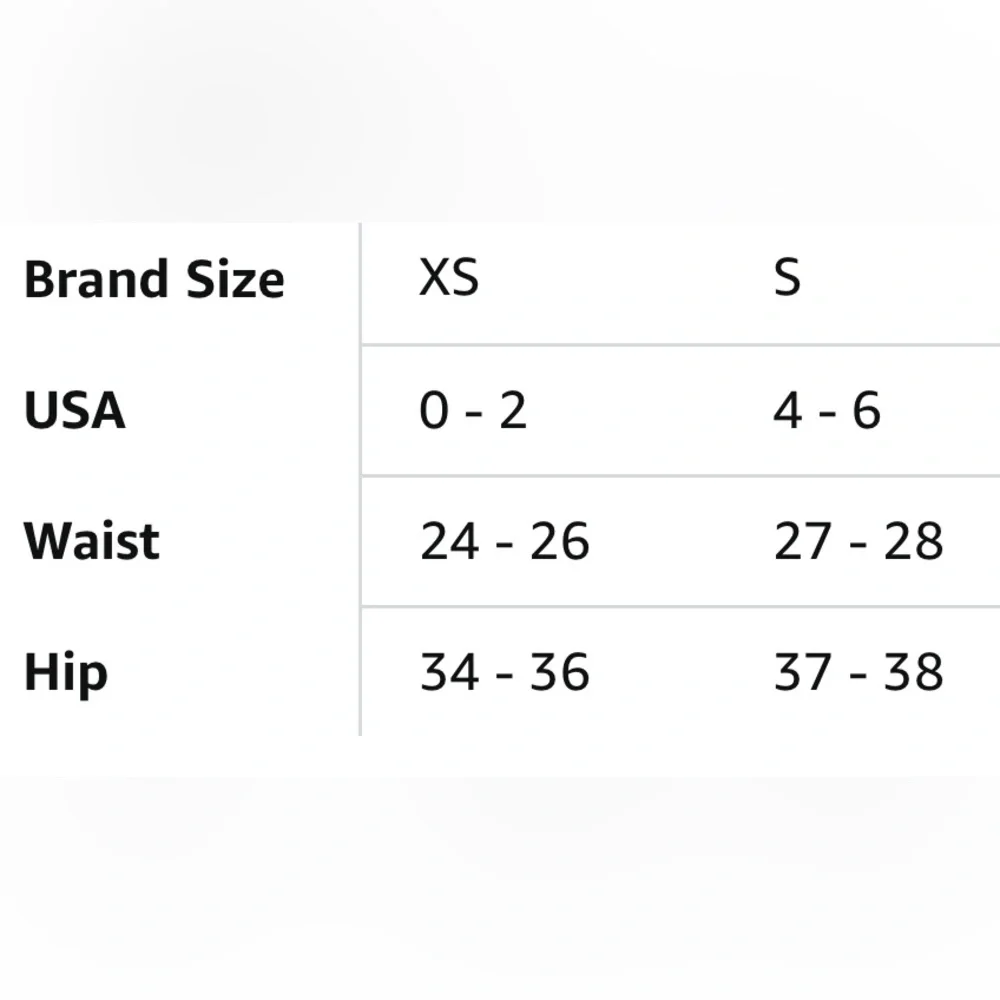Select the XS brand size cell
Image resolution: width=1000 pixels, height=1000 pixels.
pos(449,277)
